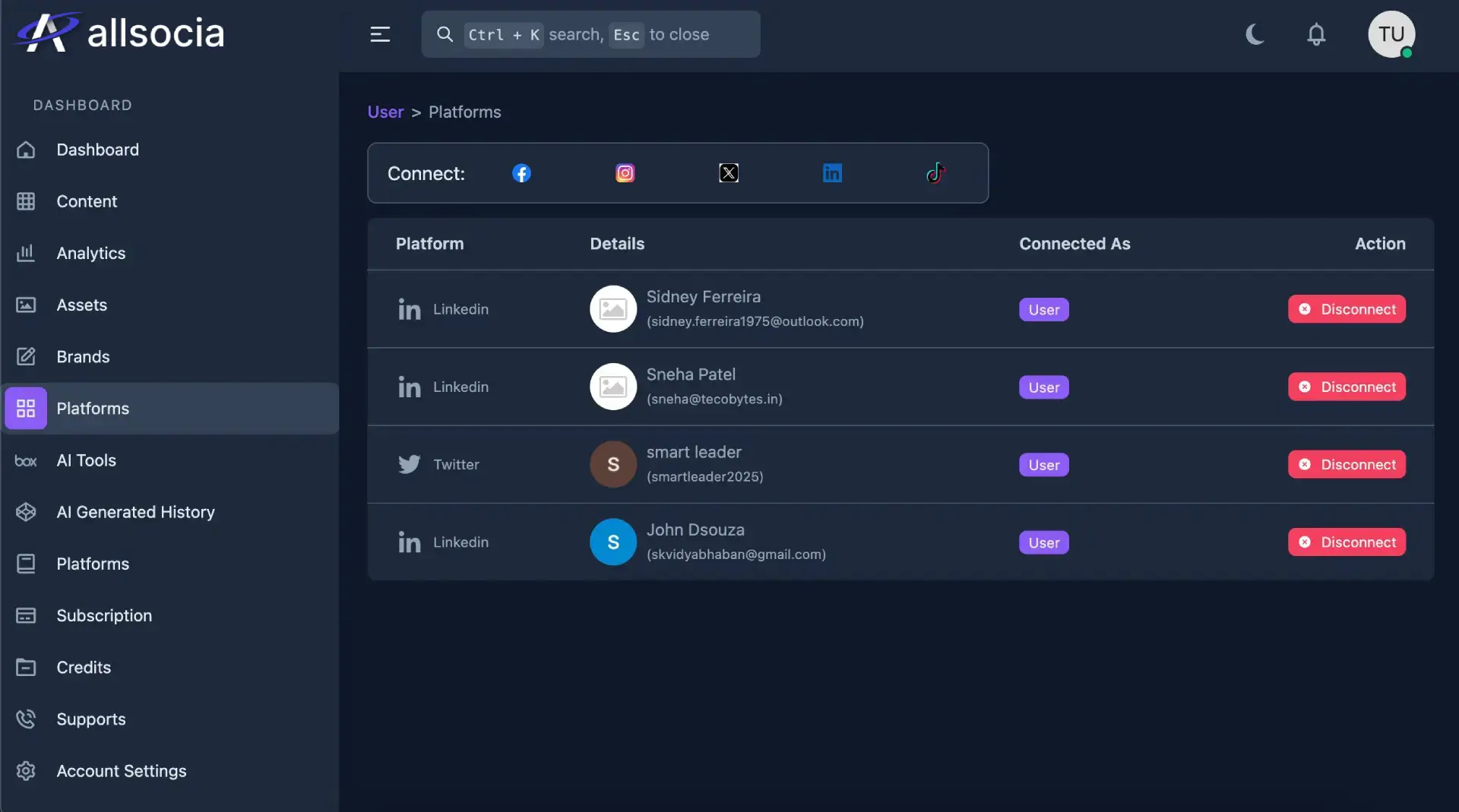Click the search input field
The width and height of the screenshot is (1459, 812).
point(608,35)
